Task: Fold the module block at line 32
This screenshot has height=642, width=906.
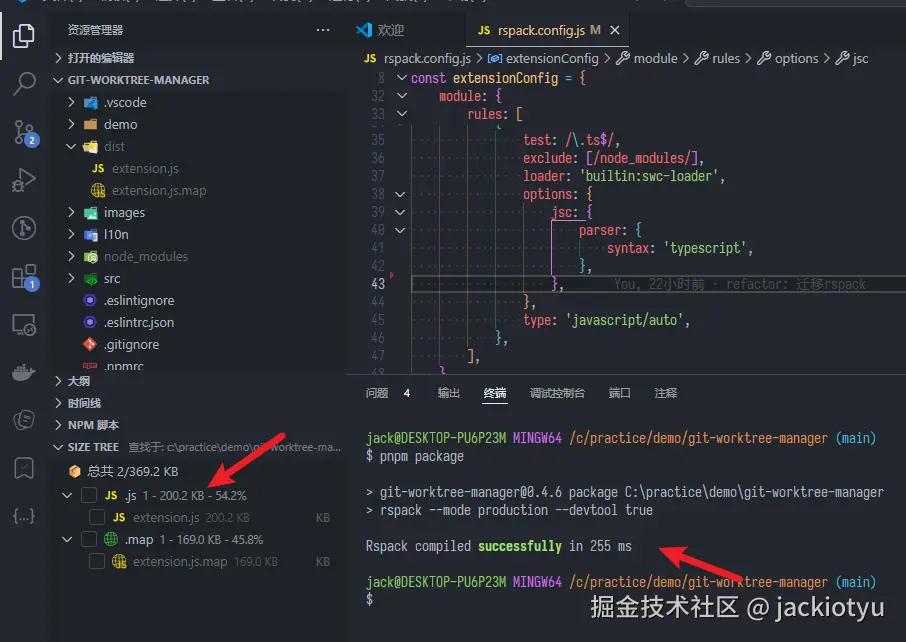Action: click(402, 96)
